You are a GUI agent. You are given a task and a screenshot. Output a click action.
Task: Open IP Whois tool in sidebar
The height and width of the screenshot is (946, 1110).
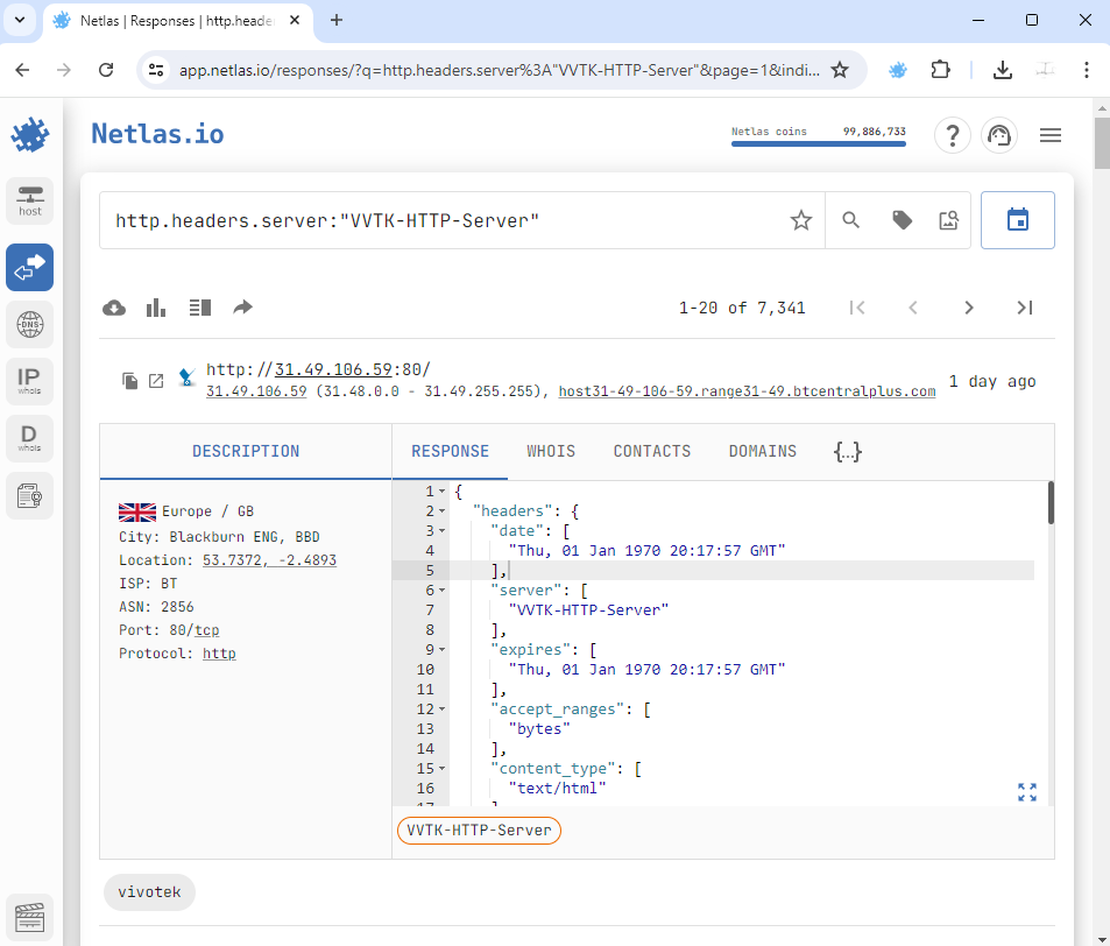(30, 382)
